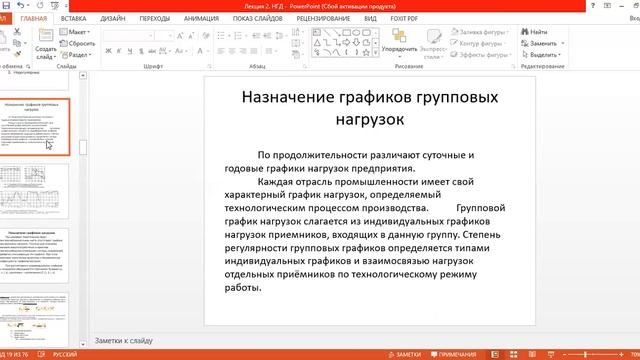Image resolution: width=640 pixels, height=360 pixels.
Task: Select rectangle shape in gallery
Action: pos(347,32)
